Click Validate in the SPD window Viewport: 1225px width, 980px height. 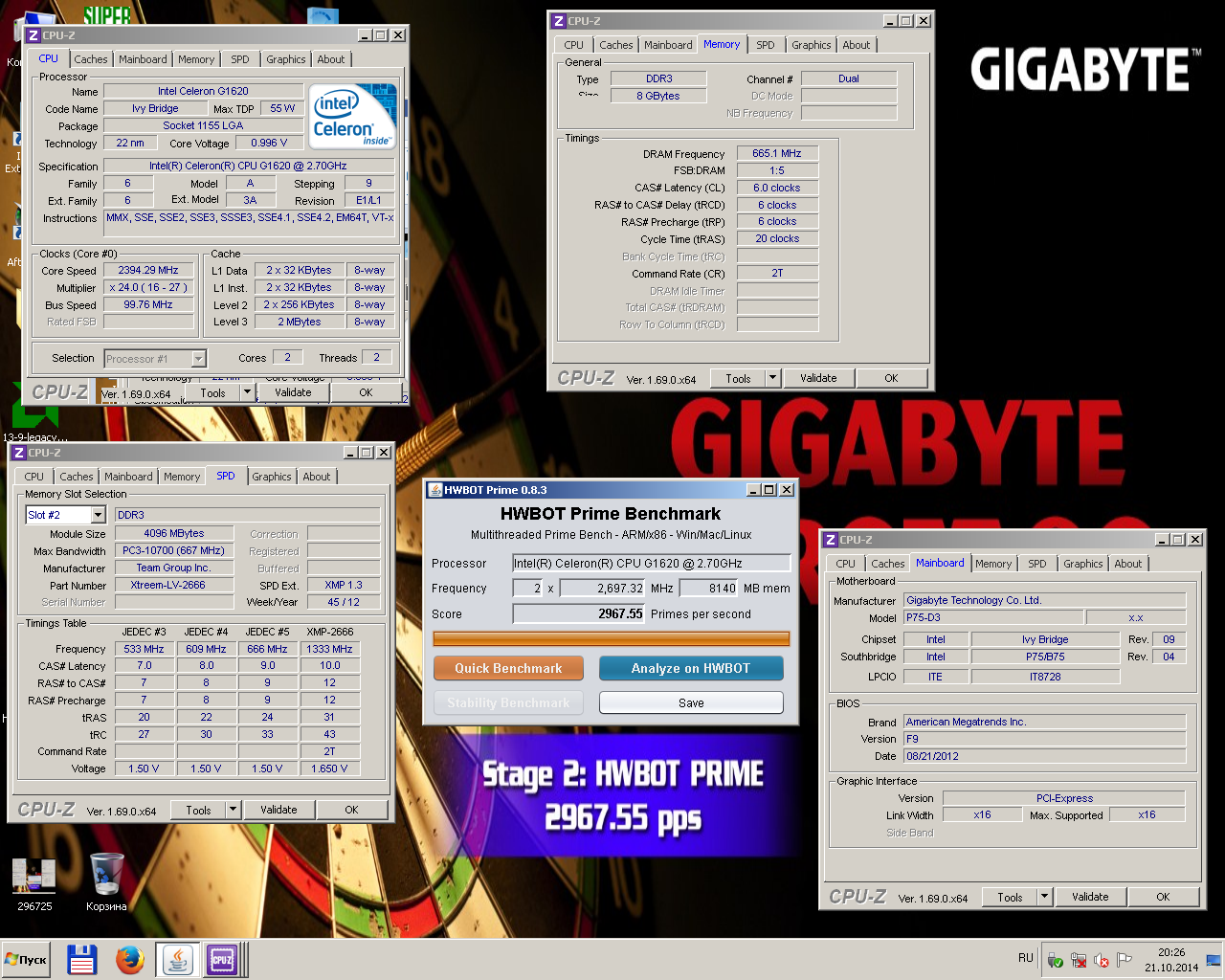278,810
